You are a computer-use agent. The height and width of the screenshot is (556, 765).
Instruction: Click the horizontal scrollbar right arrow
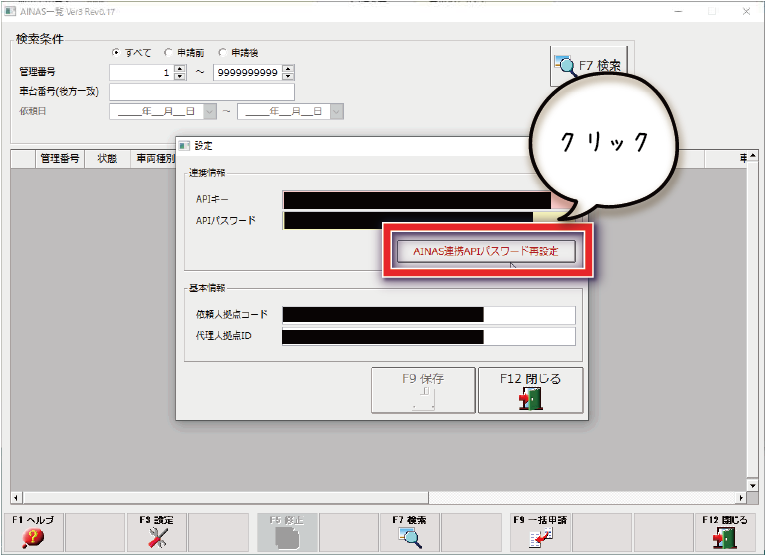click(x=741, y=498)
